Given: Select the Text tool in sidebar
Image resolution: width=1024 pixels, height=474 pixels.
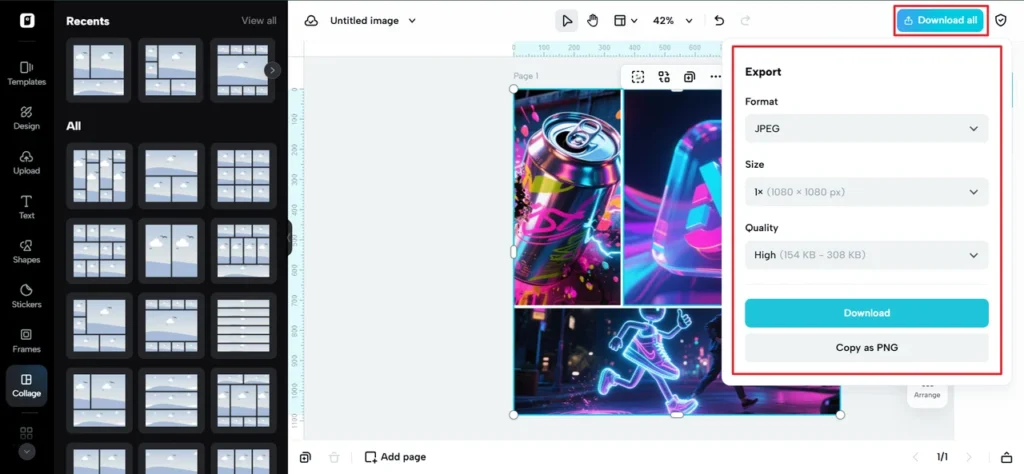Looking at the screenshot, I should click(x=26, y=206).
